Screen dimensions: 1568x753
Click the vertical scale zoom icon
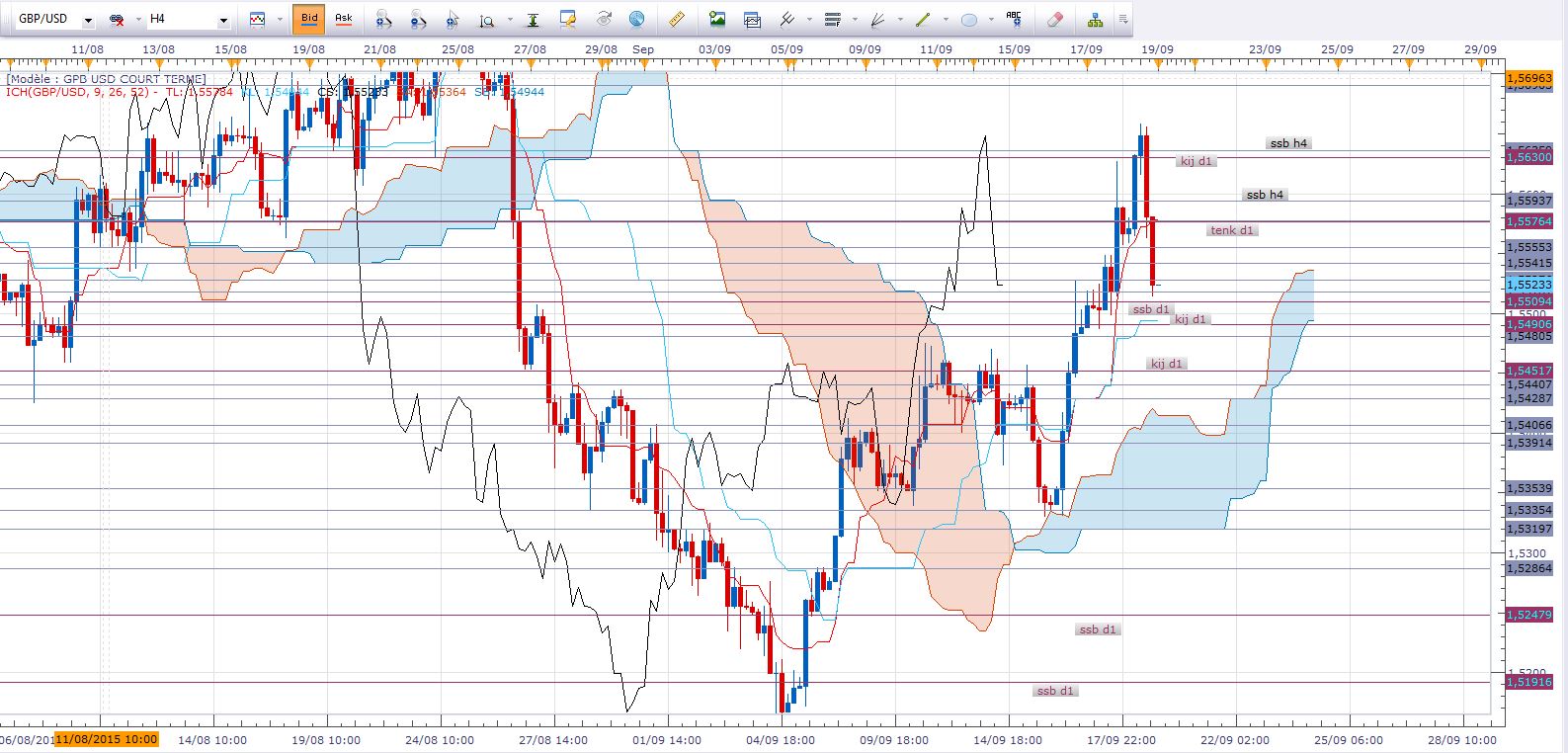click(486, 19)
